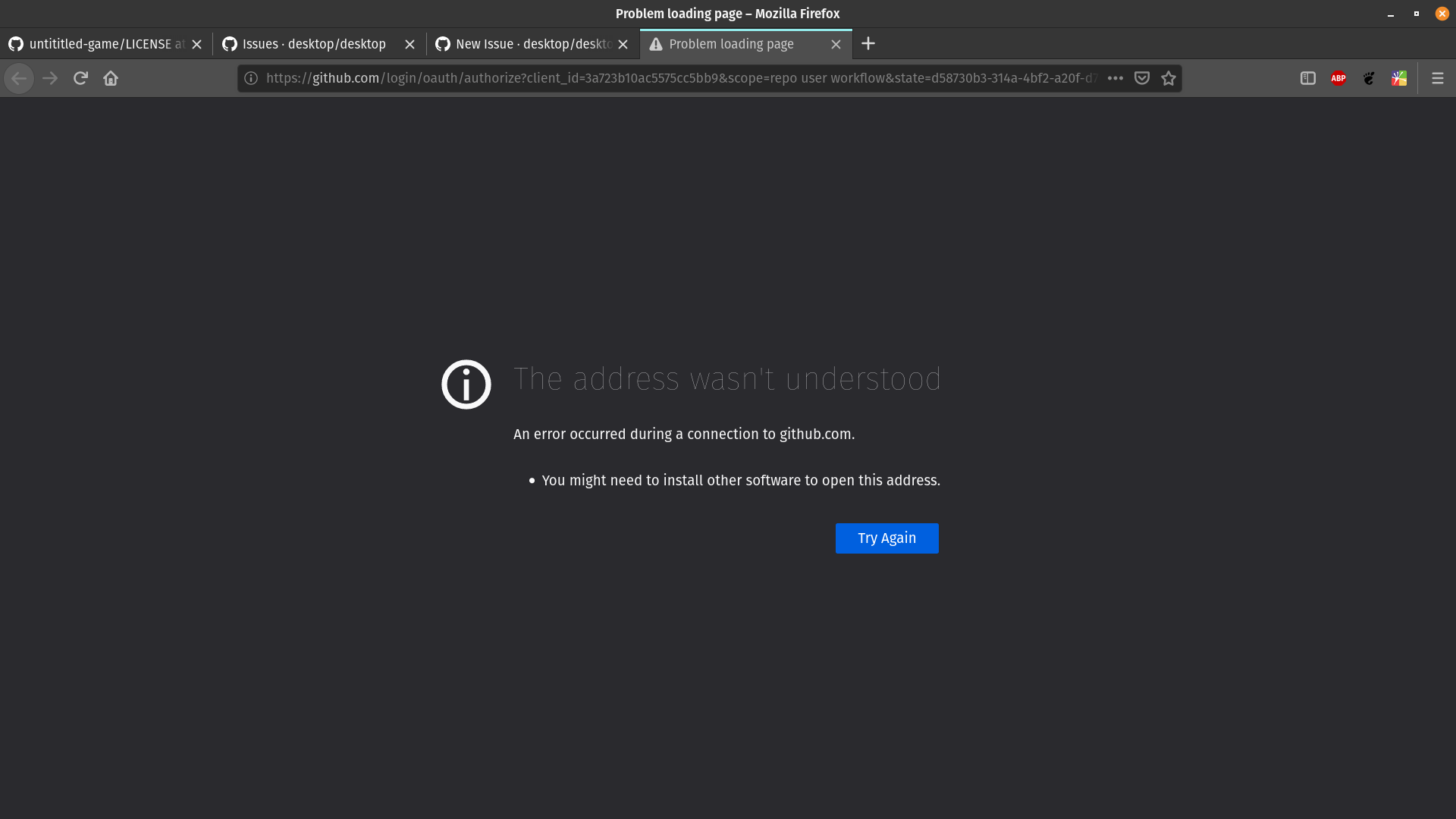This screenshot has height=819, width=1456.
Task: Toggle the browser sidebar panel
Action: pyautogui.click(x=1307, y=78)
